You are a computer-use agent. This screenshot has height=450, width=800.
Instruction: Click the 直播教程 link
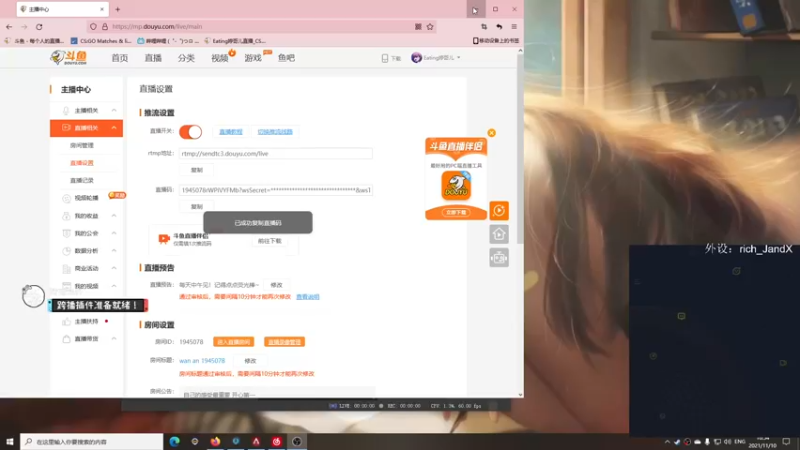[x=231, y=132]
